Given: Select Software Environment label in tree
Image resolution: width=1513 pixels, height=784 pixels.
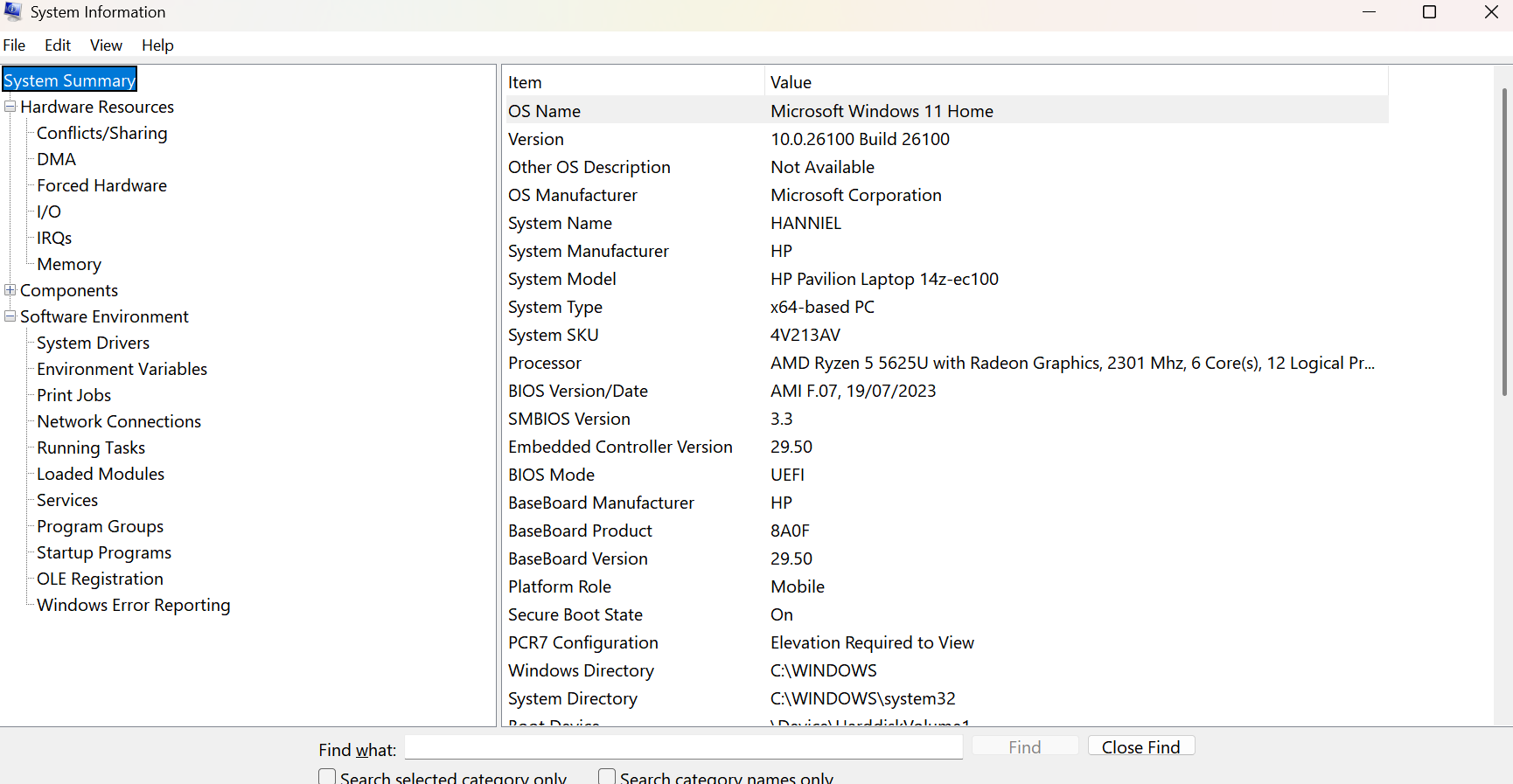Looking at the screenshot, I should click(x=104, y=316).
